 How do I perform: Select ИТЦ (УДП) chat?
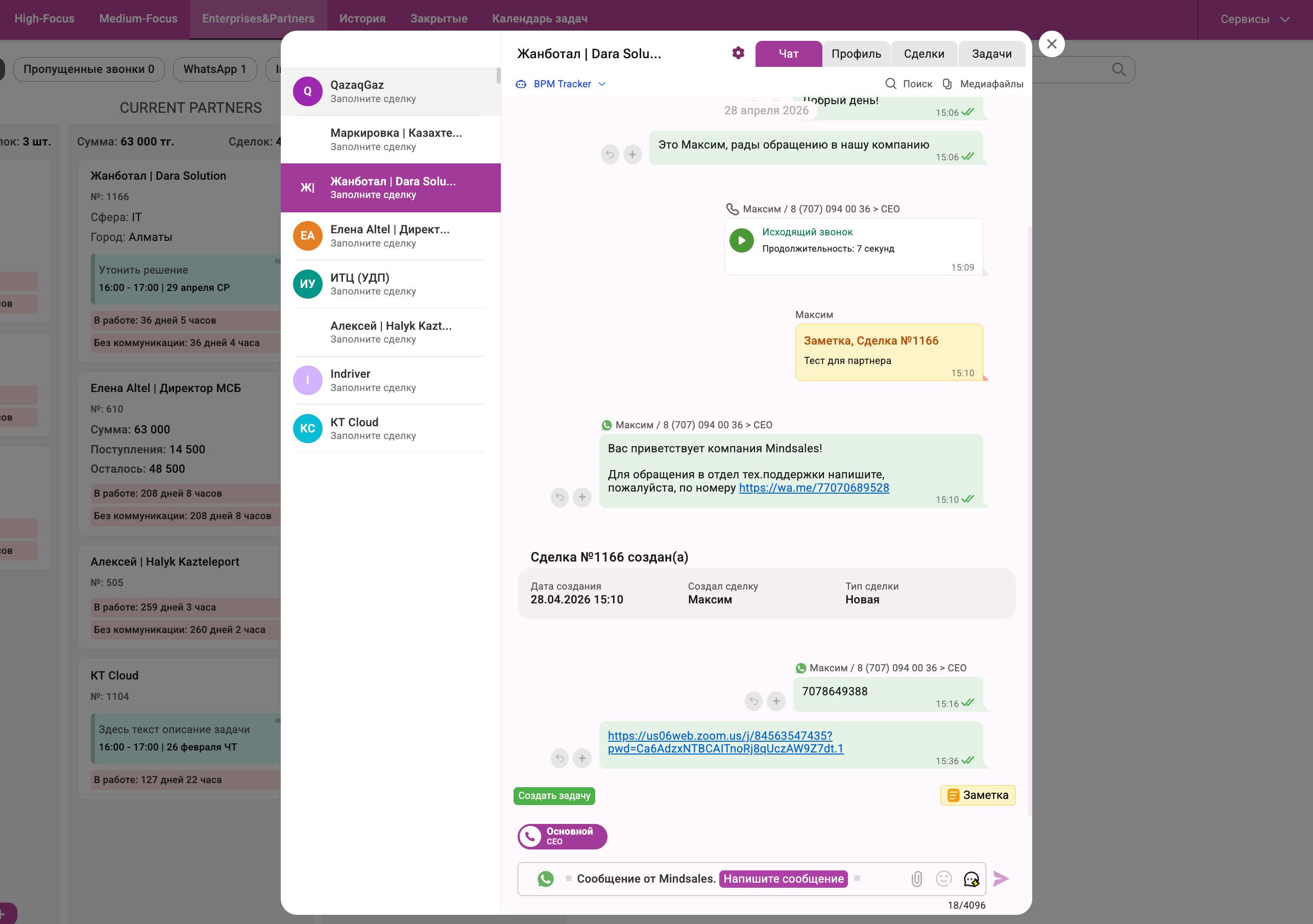pos(390,284)
